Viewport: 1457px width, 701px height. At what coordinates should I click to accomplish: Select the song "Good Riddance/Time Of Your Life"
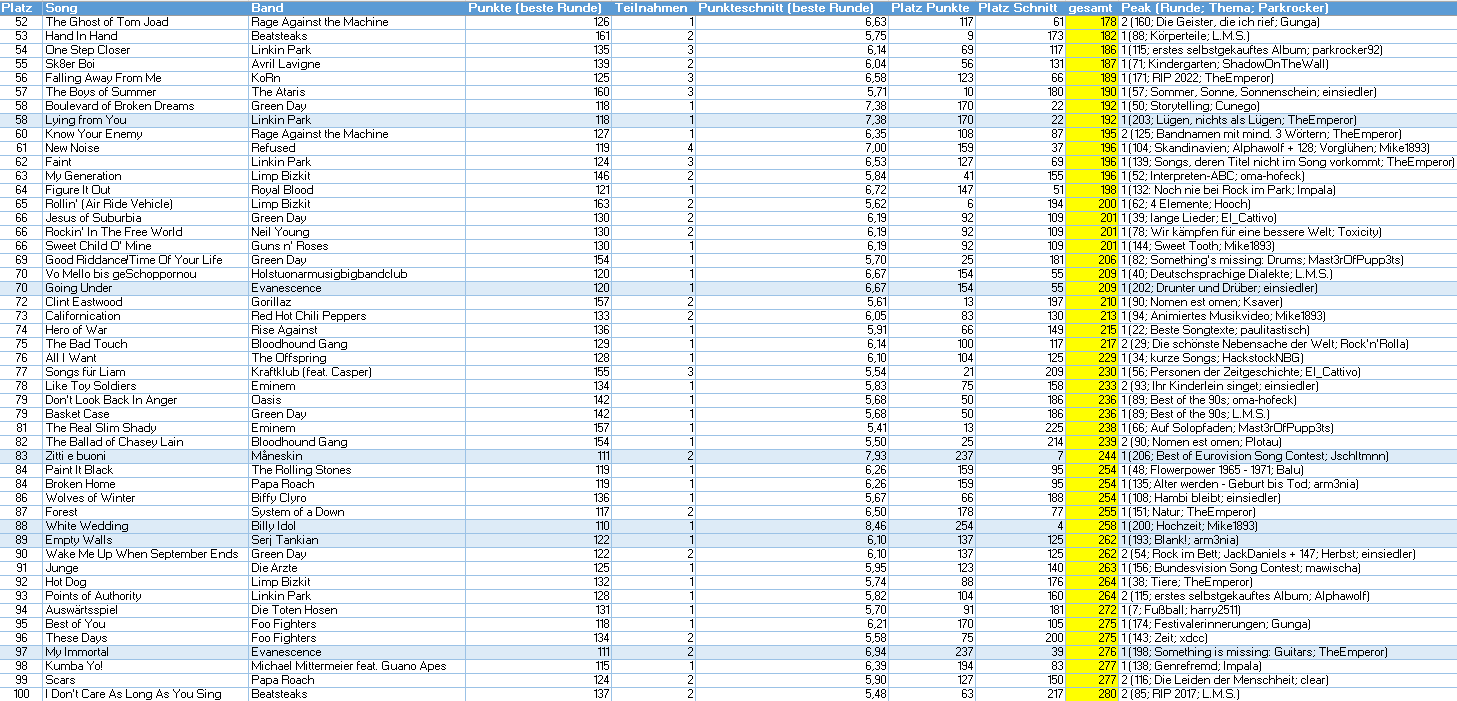point(146,260)
